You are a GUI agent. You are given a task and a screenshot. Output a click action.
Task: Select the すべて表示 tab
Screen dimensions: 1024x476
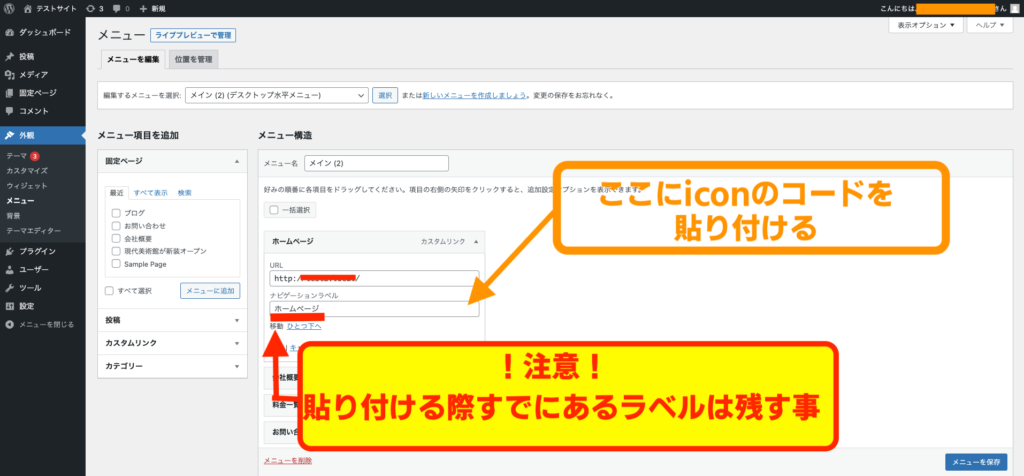coord(151,193)
